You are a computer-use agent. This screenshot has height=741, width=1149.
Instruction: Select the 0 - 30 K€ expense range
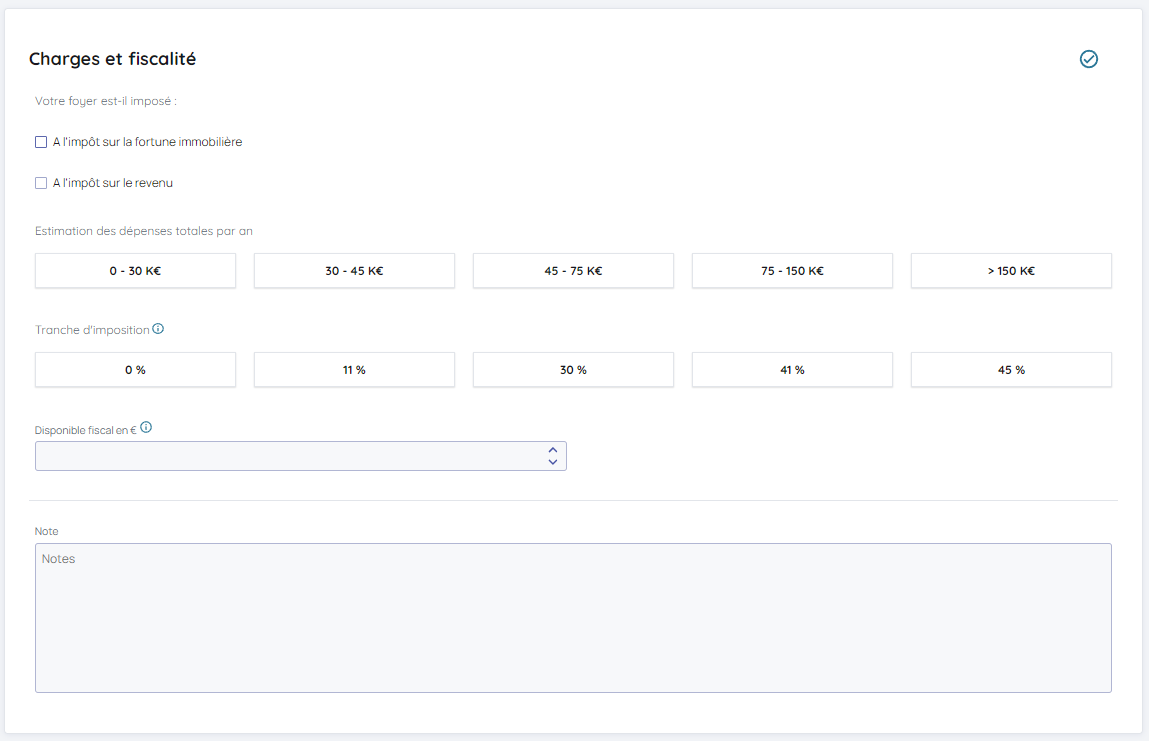[x=135, y=271]
